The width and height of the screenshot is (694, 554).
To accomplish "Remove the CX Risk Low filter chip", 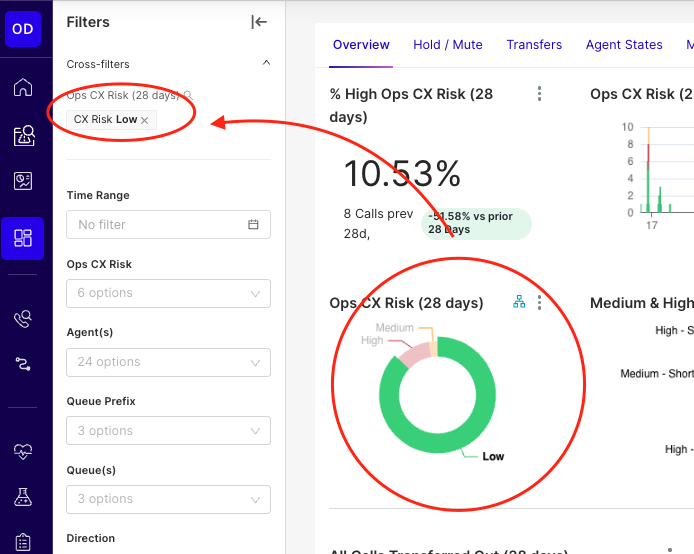I will [144, 120].
